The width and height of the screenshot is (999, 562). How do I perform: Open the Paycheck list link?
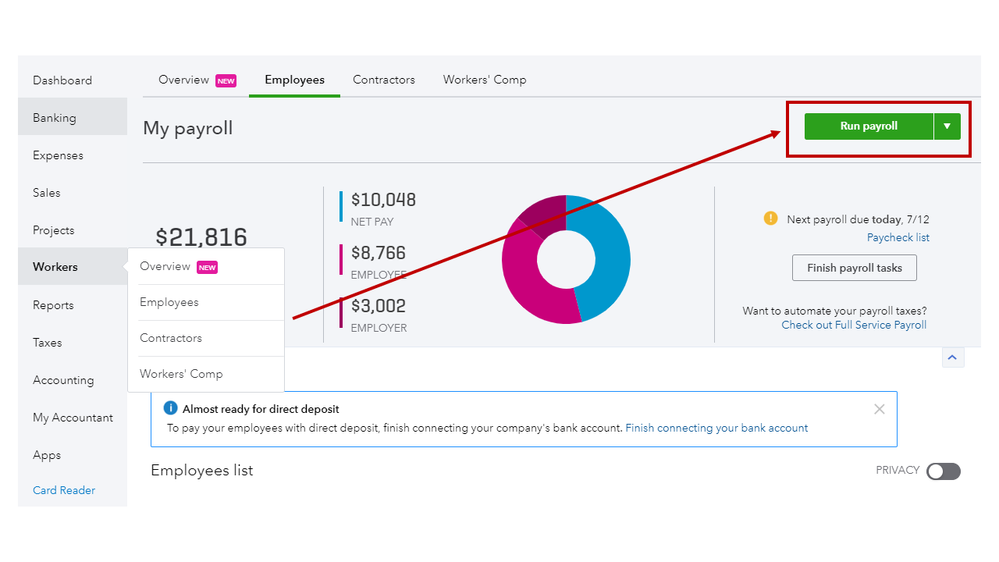[898, 238]
